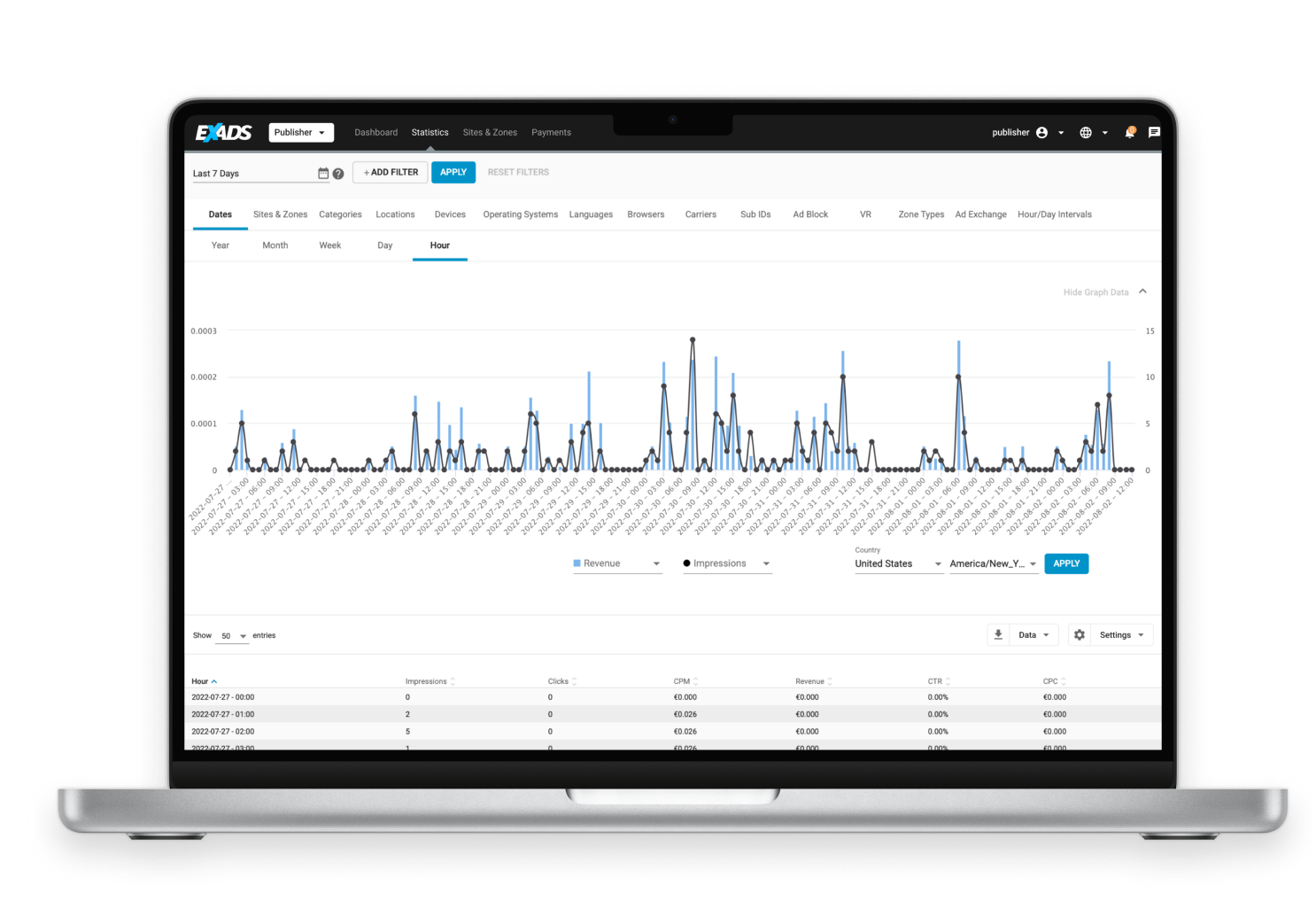Click the APPLY filter button
This screenshot has width=1316, height=901.
[x=453, y=172]
